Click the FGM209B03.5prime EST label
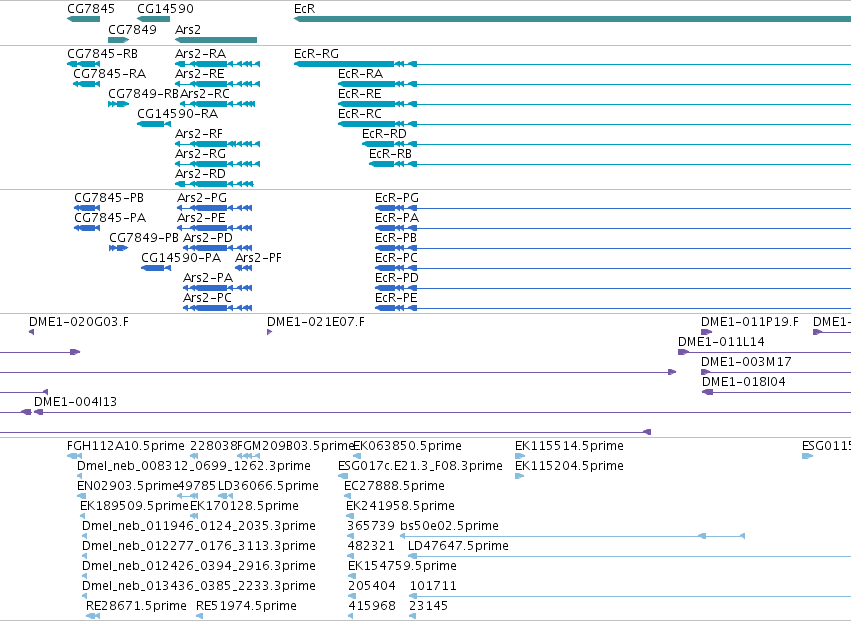851x621 pixels. 296,446
